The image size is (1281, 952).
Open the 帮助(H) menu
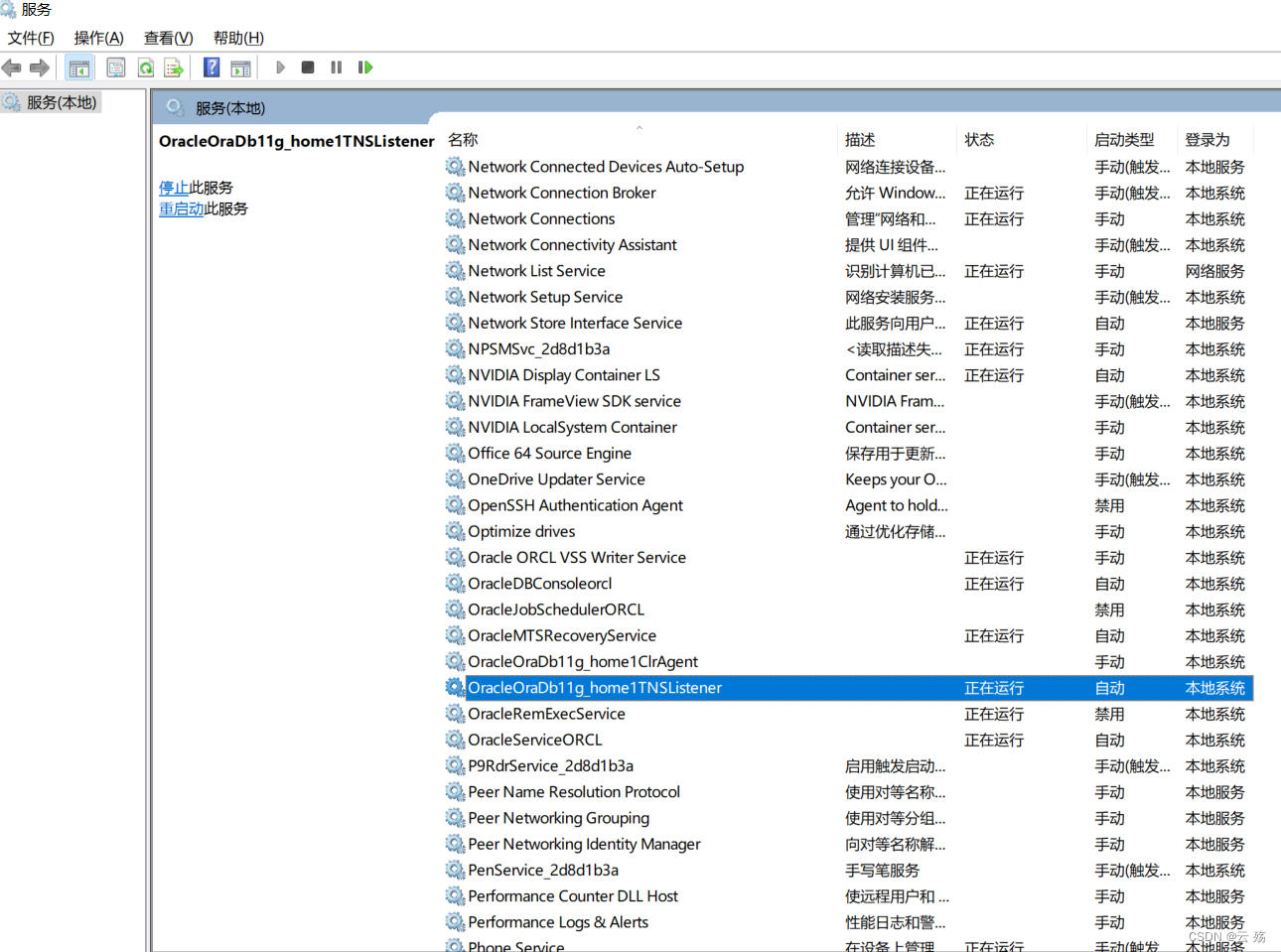[238, 38]
